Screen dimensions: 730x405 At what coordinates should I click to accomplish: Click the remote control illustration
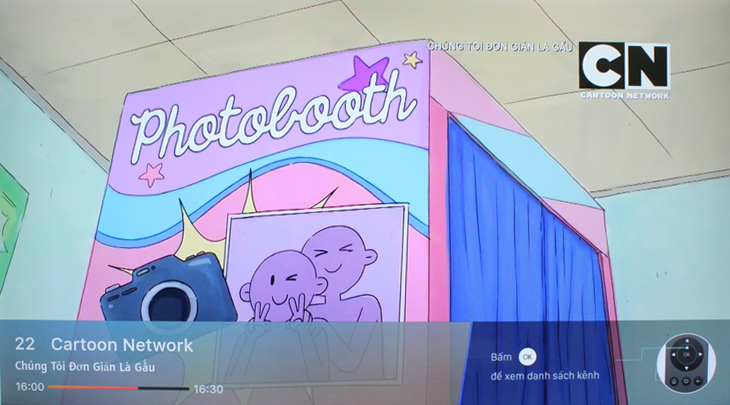pyautogui.click(x=686, y=364)
